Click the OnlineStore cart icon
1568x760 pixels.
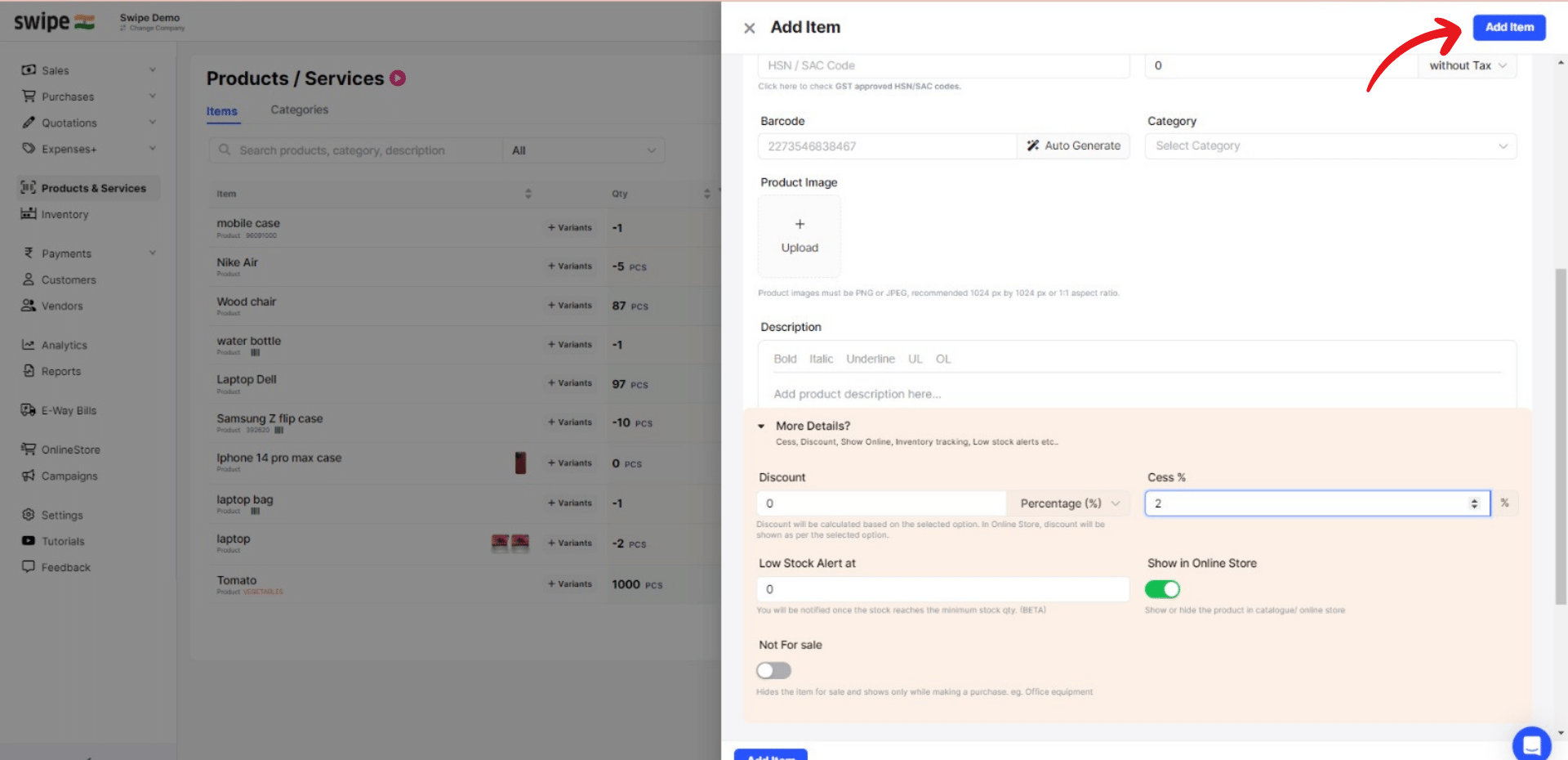[x=29, y=449]
